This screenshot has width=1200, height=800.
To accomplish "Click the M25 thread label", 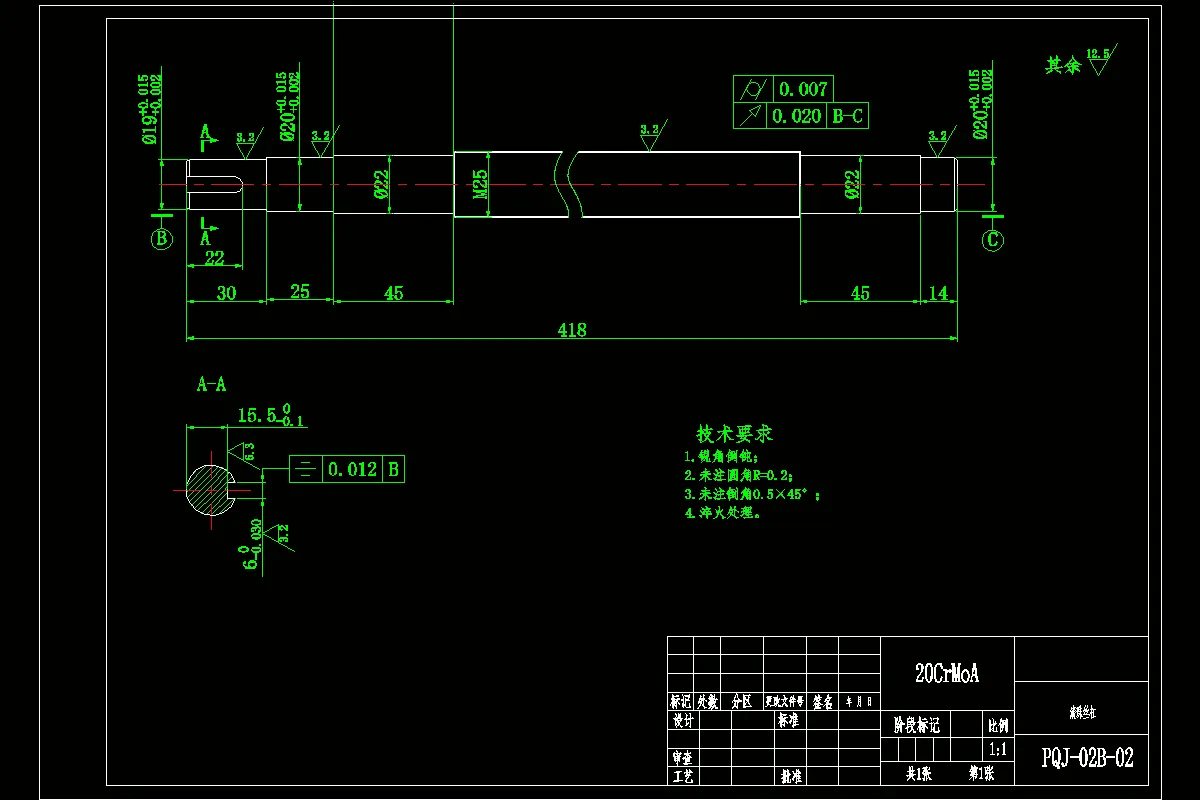I will [x=481, y=185].
